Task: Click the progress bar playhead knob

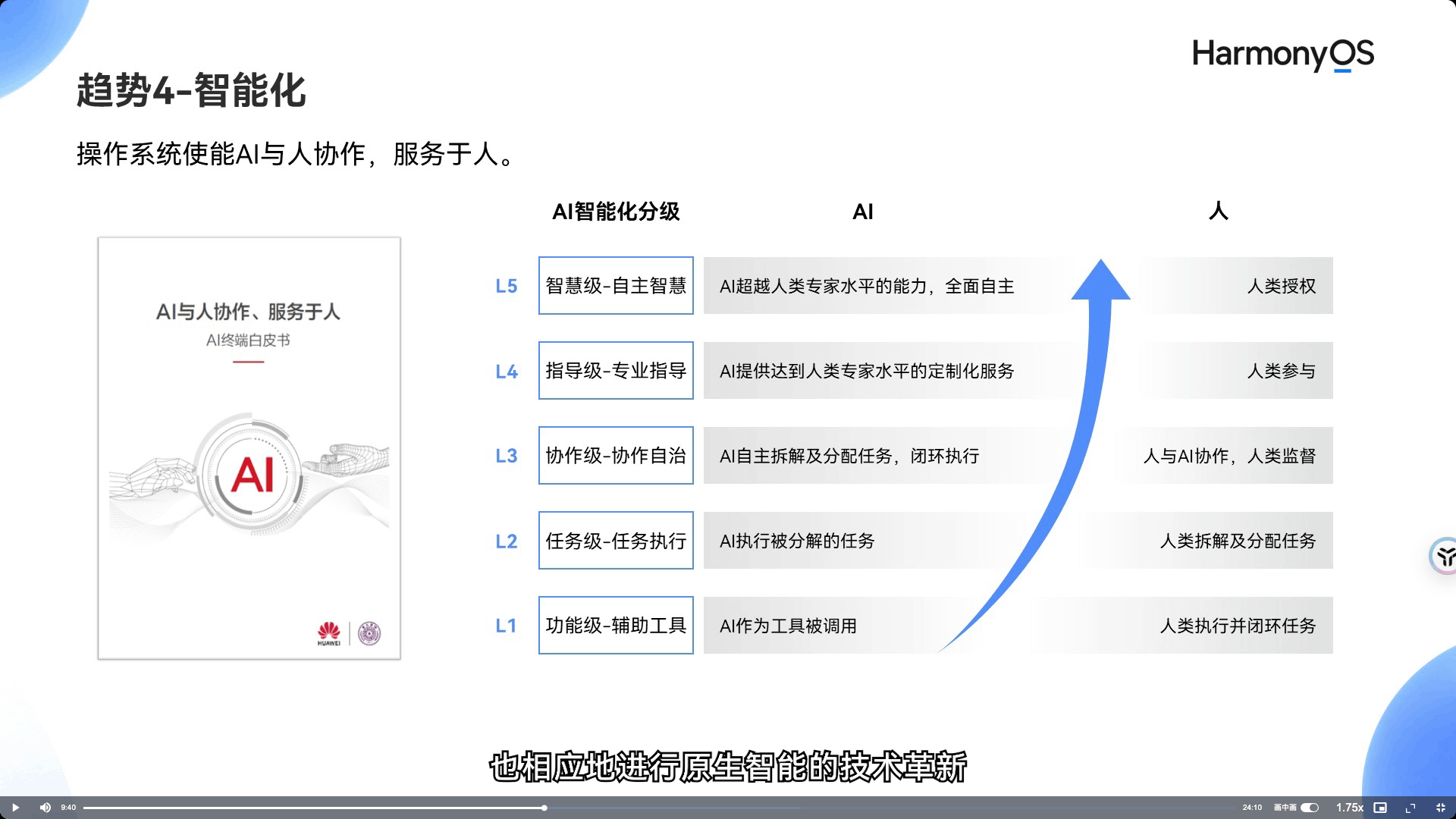Action: [544, 808]
